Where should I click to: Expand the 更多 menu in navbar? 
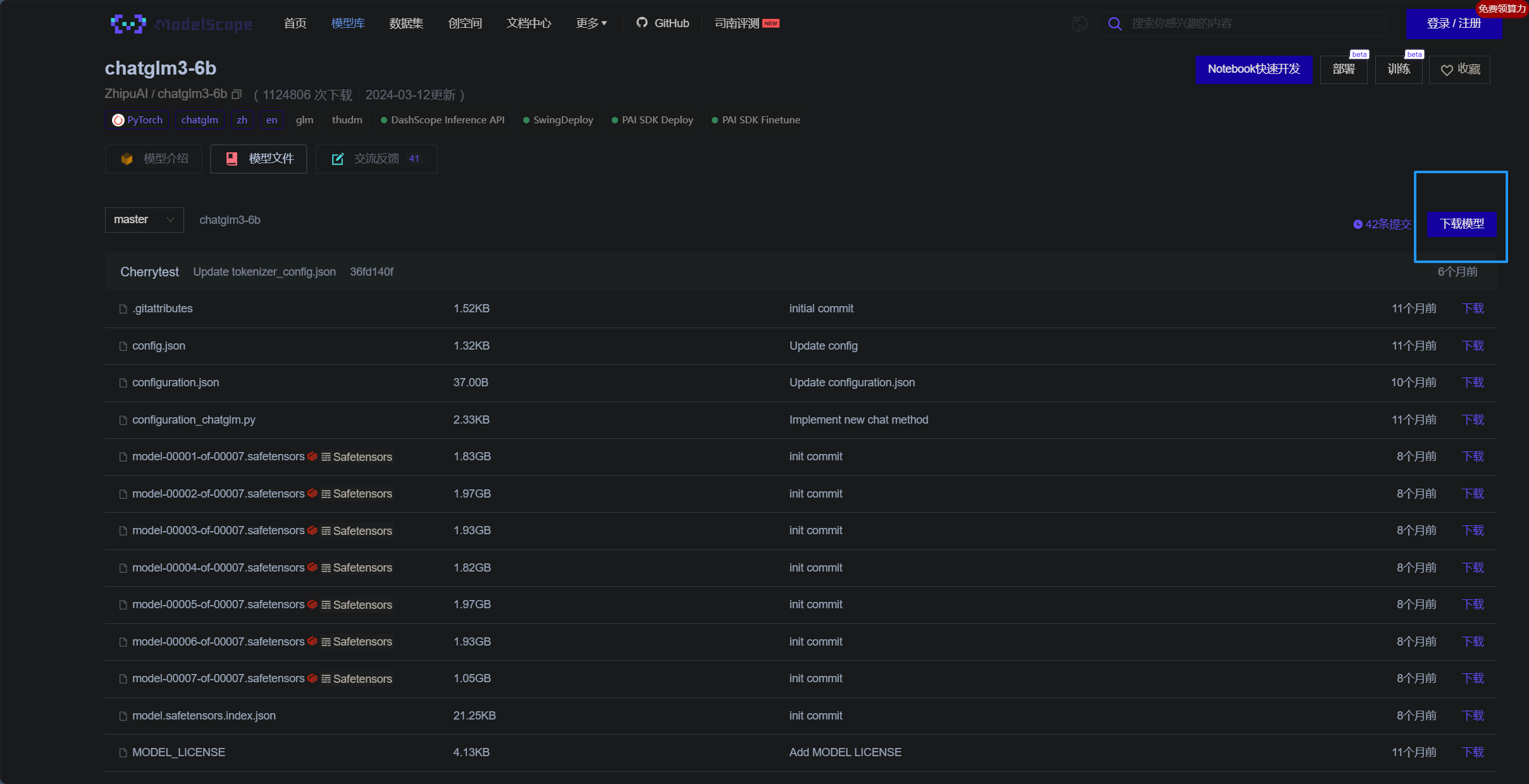pyautogui.click(x=591, y=23)
